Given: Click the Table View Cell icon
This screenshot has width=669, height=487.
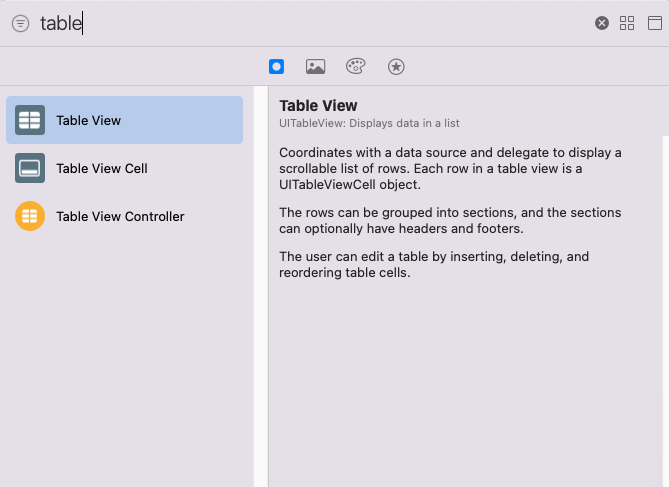Looking at the screenshot, I should pyautogui.click(x=30, y=168).
